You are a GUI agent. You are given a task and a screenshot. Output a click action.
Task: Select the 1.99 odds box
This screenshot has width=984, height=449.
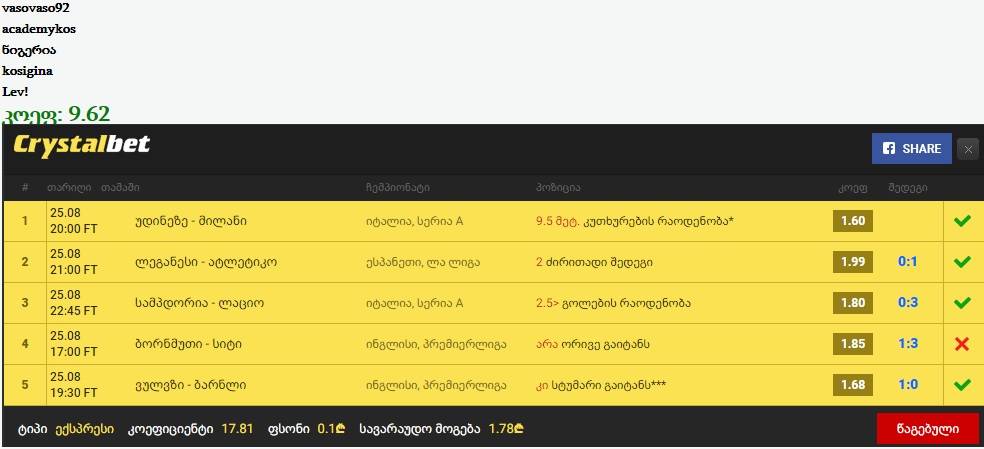coord(853,262)
